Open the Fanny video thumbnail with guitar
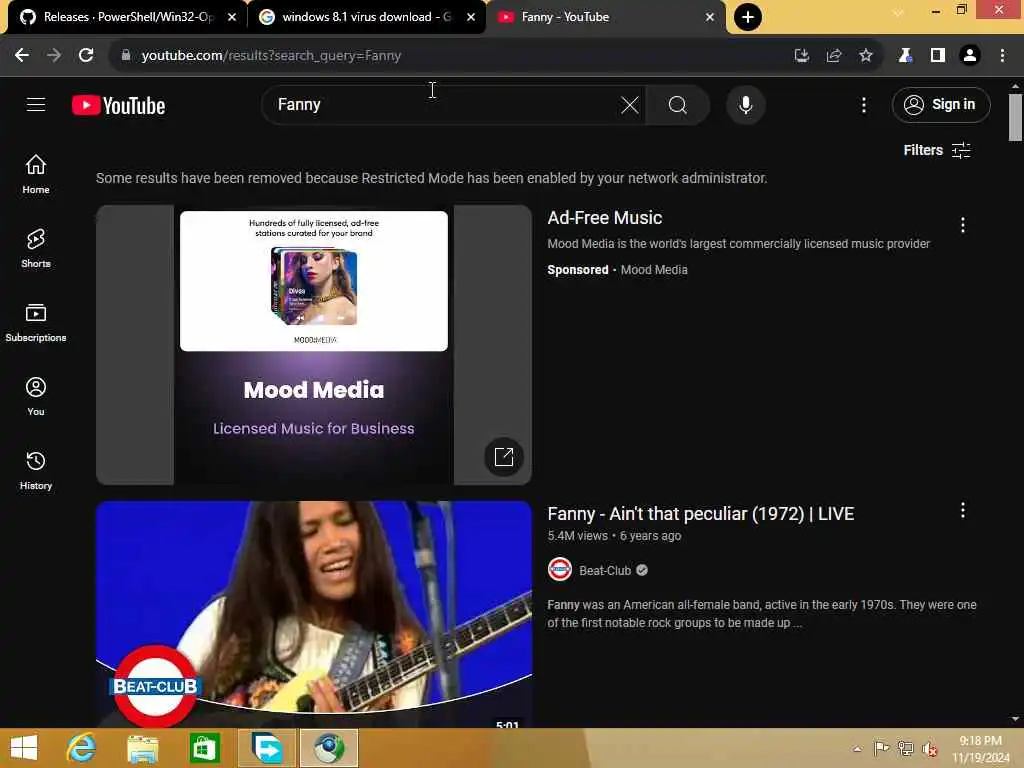This screenshot has height=768, width=1024. pyautogui.click(x=313, y=614)
